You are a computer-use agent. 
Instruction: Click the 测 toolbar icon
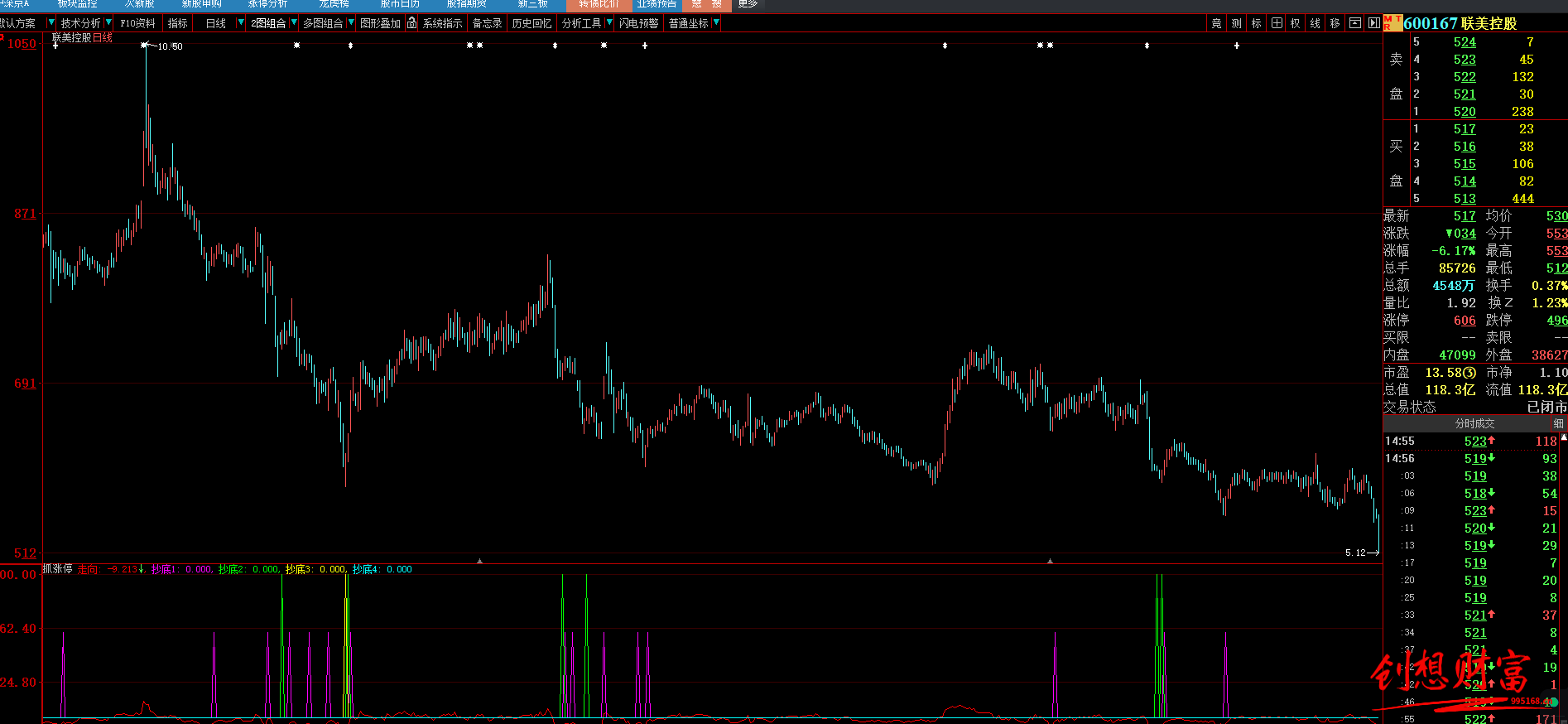[1236, 23]
